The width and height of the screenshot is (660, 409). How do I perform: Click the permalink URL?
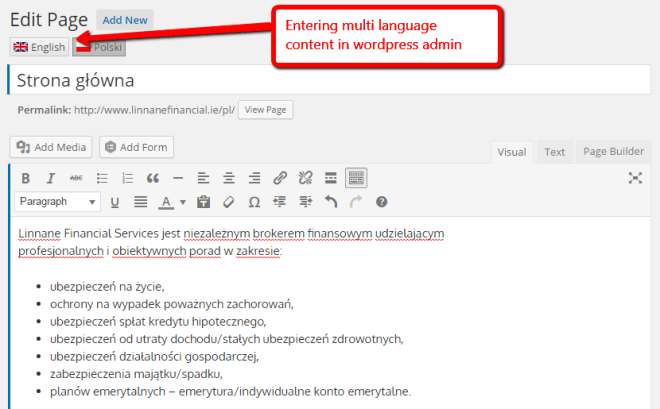[x=154, y=110]
